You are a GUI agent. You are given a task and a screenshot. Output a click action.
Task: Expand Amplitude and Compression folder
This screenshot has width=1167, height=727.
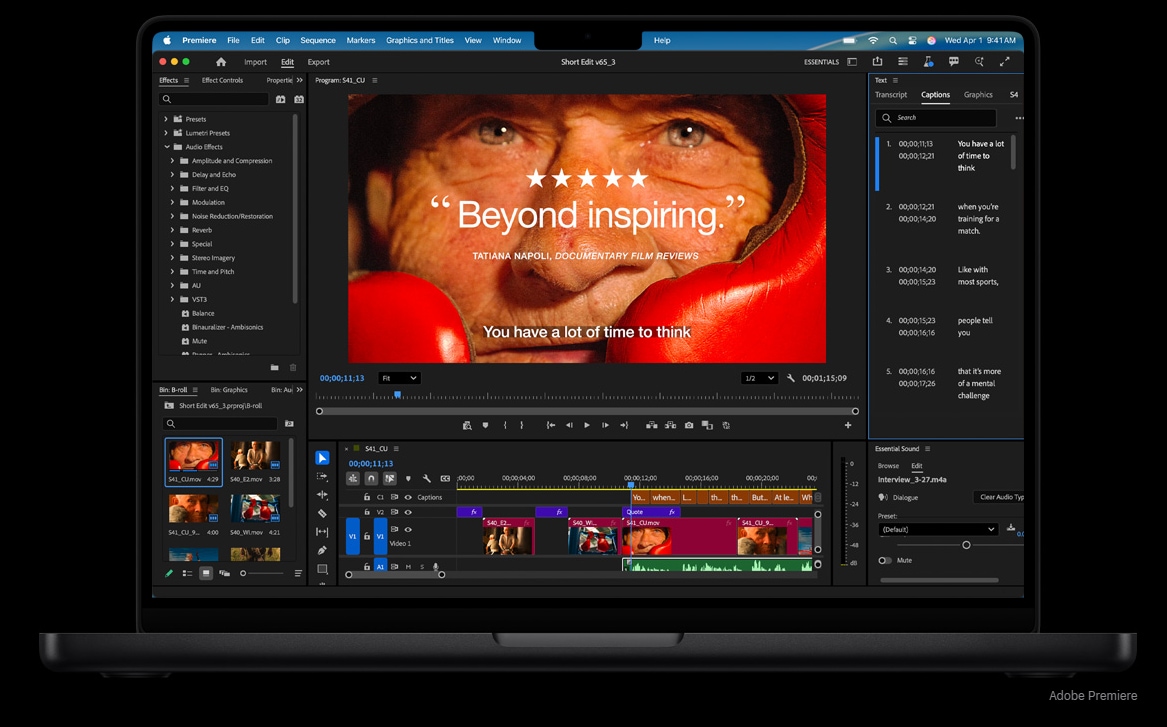(x=173, y=161)
